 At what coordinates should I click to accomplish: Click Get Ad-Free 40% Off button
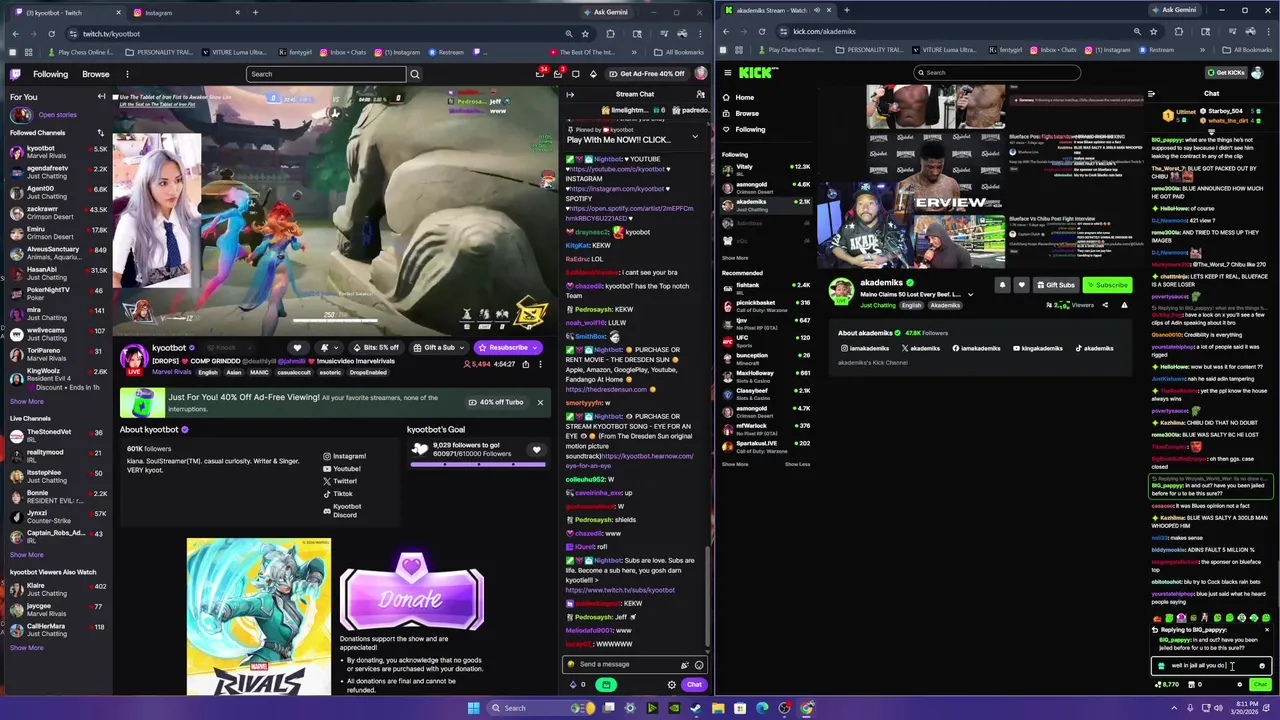(646, 74)
